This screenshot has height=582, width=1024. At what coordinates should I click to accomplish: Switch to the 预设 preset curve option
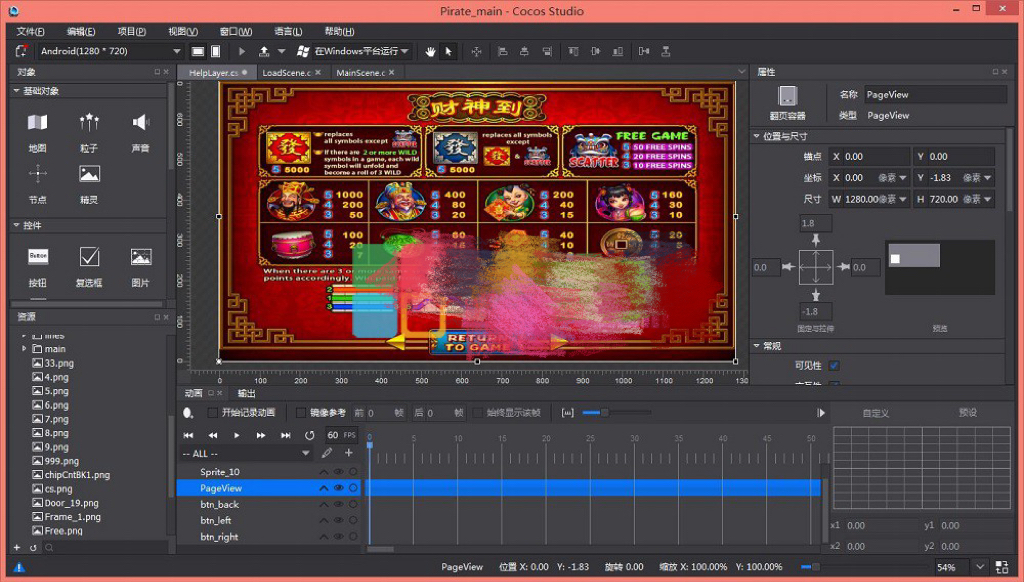tap(967, 413)
